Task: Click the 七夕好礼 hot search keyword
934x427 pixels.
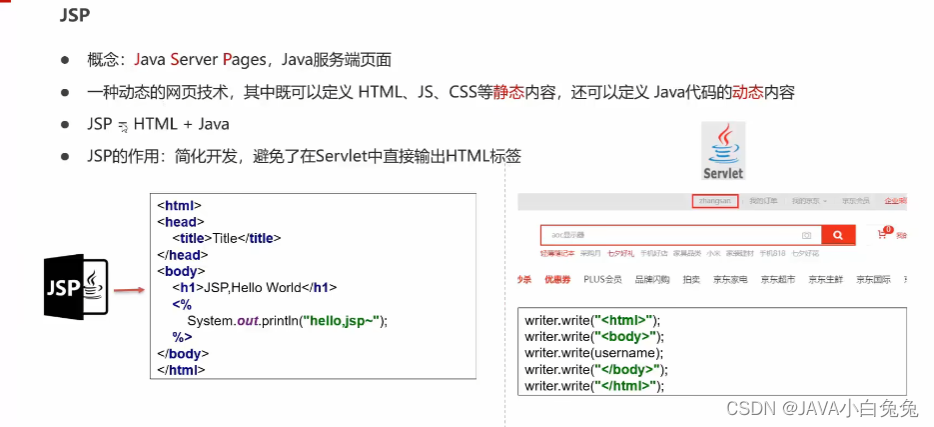Action: click(x=621, y=253)
